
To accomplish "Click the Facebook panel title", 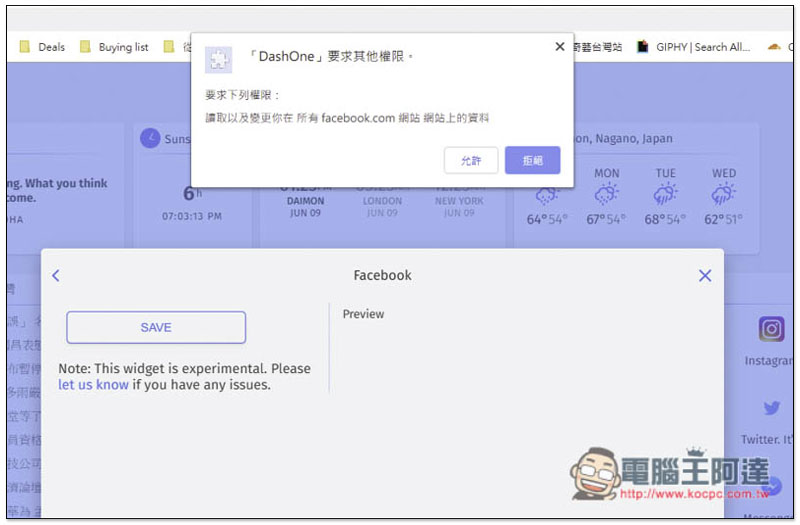I will tap(382, 275).
